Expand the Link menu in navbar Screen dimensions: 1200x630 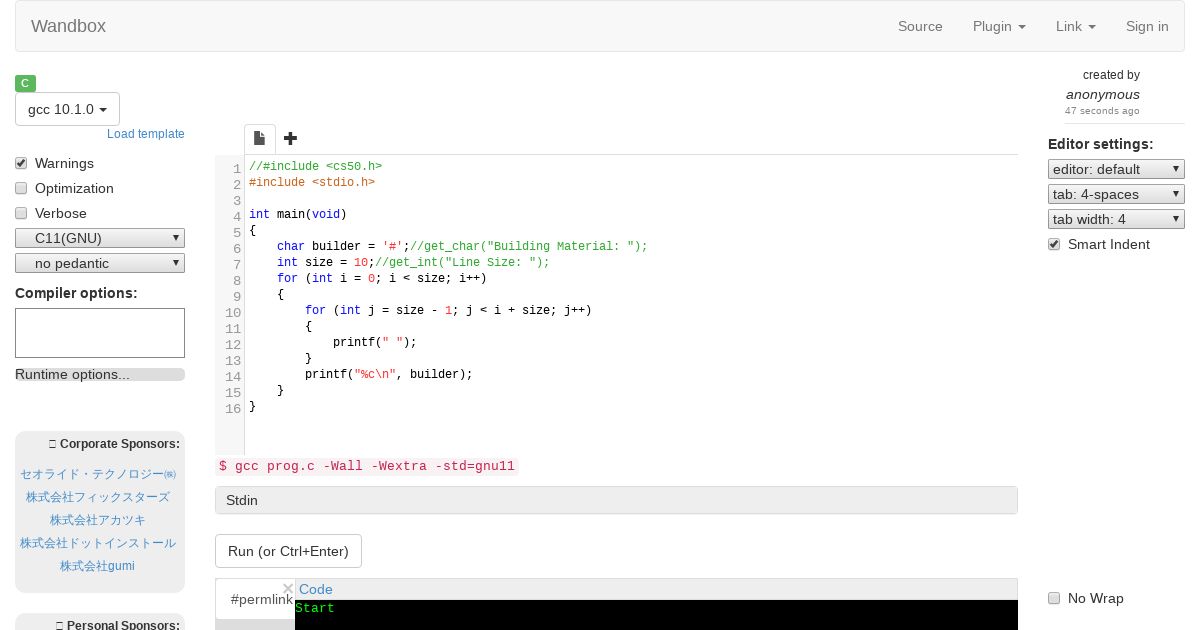1076,26
